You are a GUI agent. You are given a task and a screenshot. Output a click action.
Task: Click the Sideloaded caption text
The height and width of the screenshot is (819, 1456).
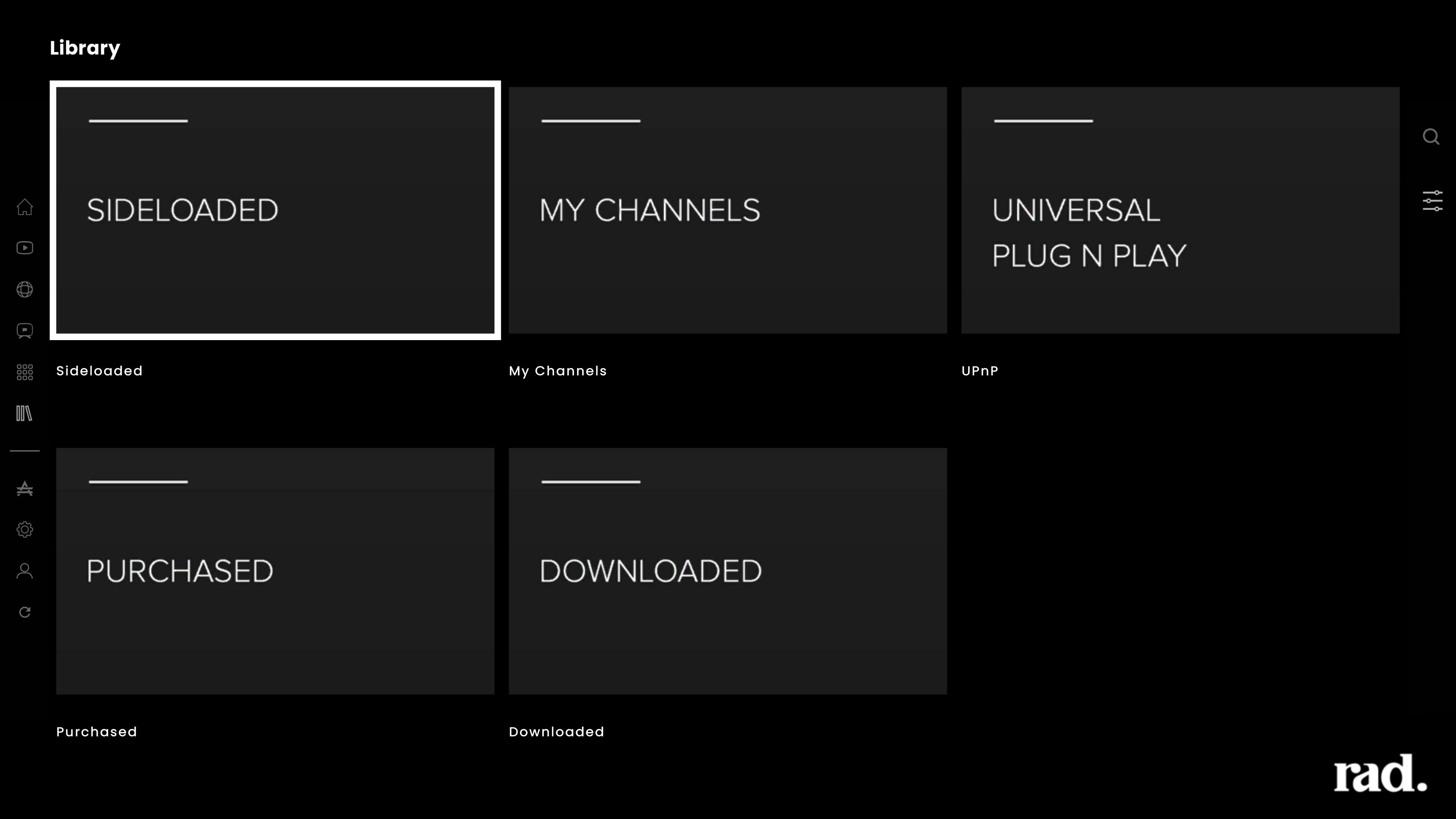[99, 371]
